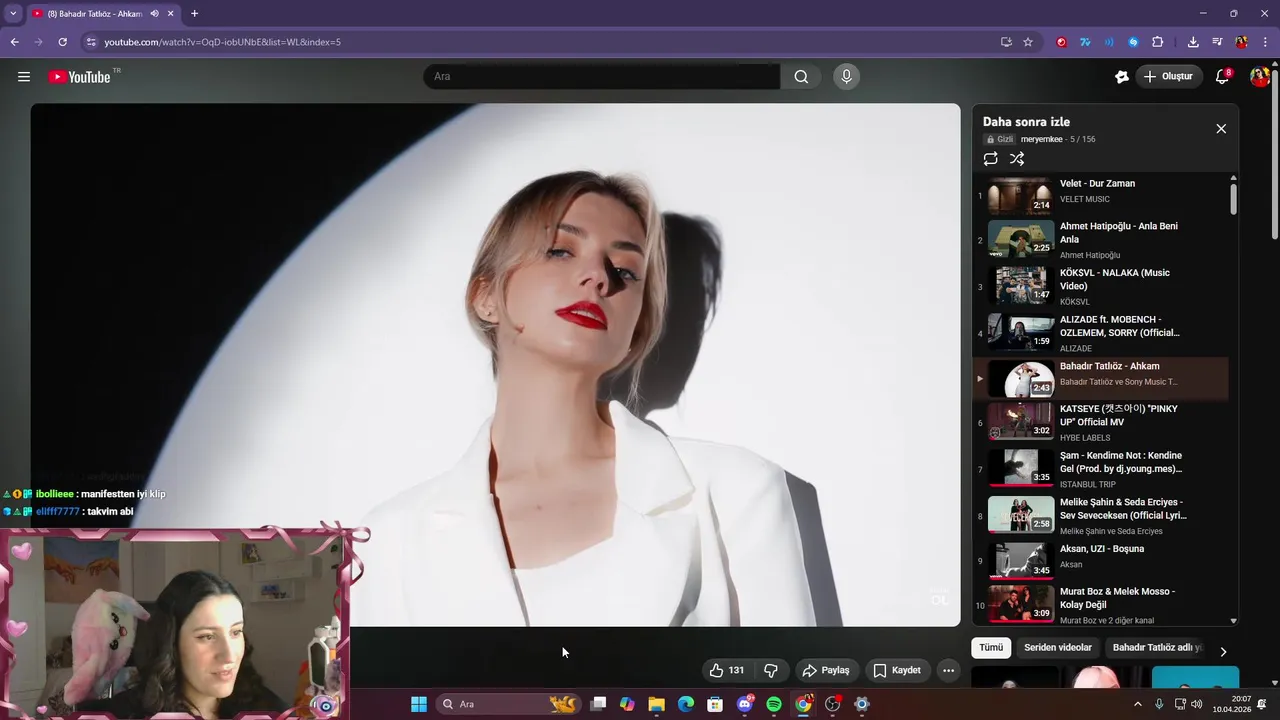This screenshot has width=1280, height=720.
Task: Open Chrome downloads icon
Action: click(x=1193, y=42)
